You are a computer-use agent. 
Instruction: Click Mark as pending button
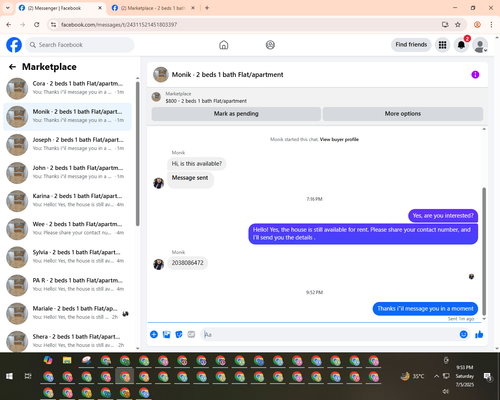pos(236,114)
